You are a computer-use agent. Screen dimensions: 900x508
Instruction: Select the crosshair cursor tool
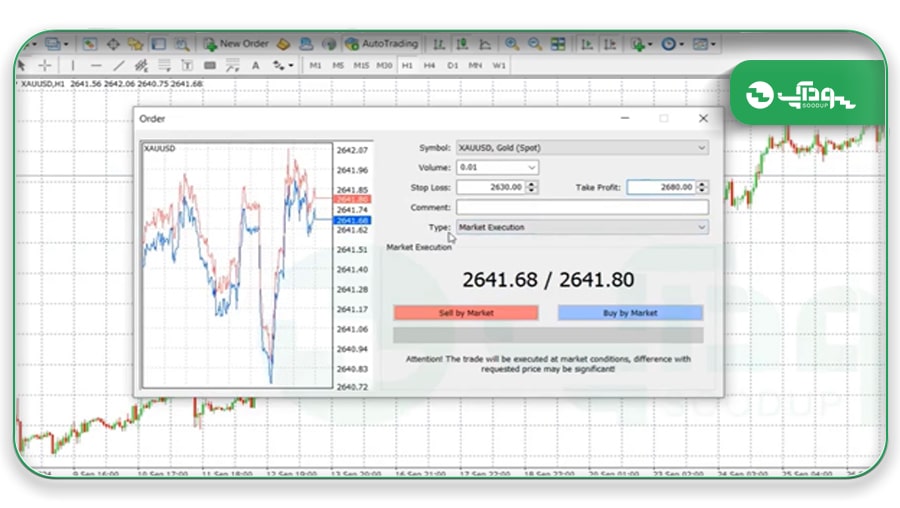coord(45,65)
